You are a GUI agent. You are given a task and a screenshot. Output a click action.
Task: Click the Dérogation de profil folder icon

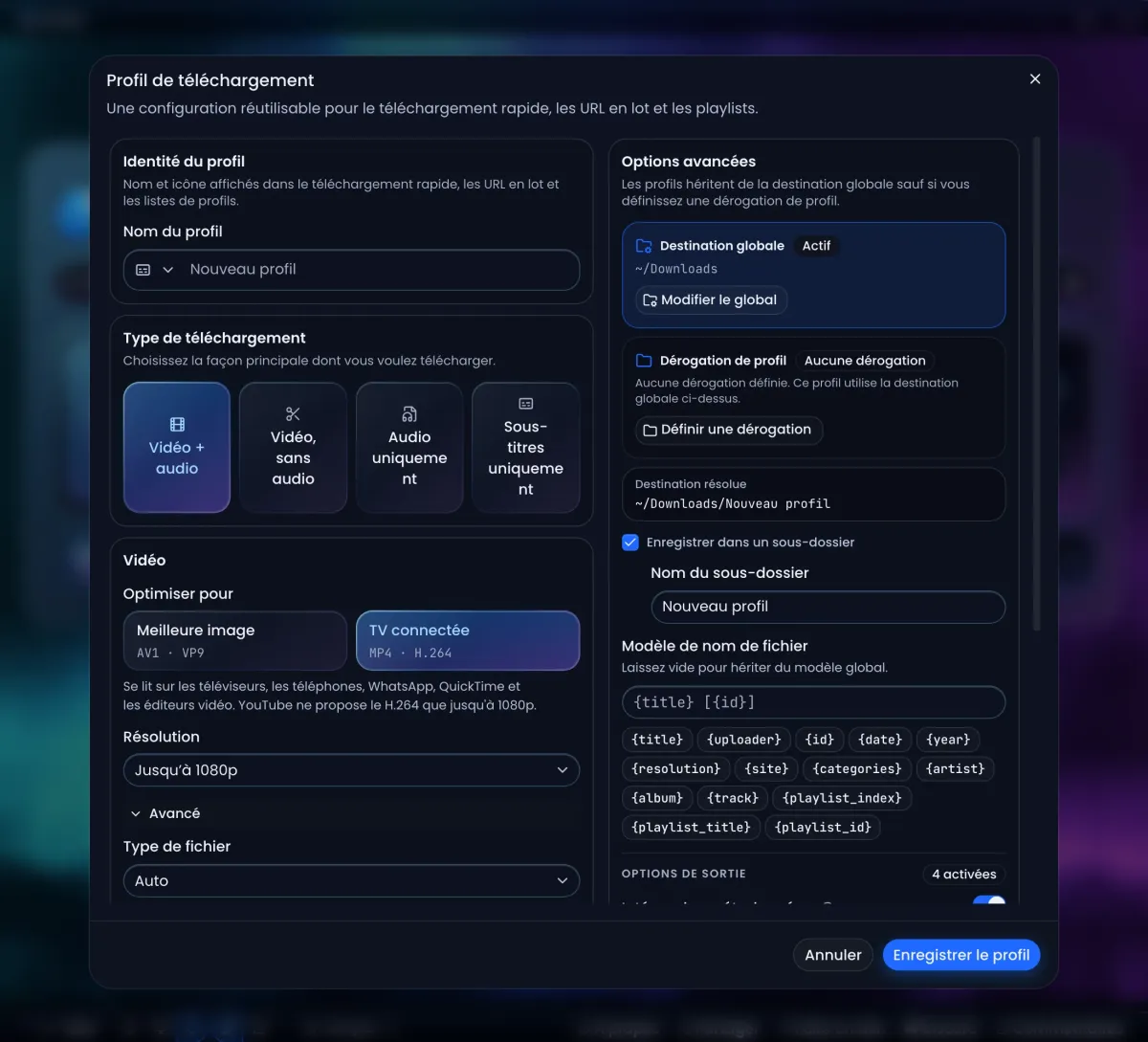pyautogui.click(x=644, y=361)
